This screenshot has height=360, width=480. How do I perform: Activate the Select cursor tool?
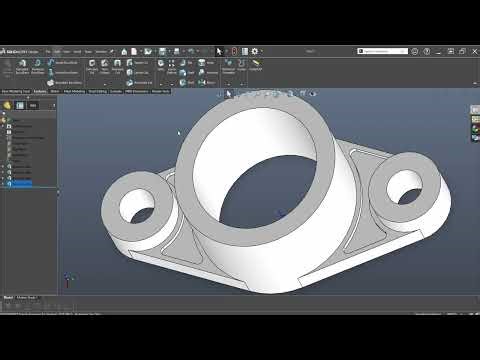219,52
